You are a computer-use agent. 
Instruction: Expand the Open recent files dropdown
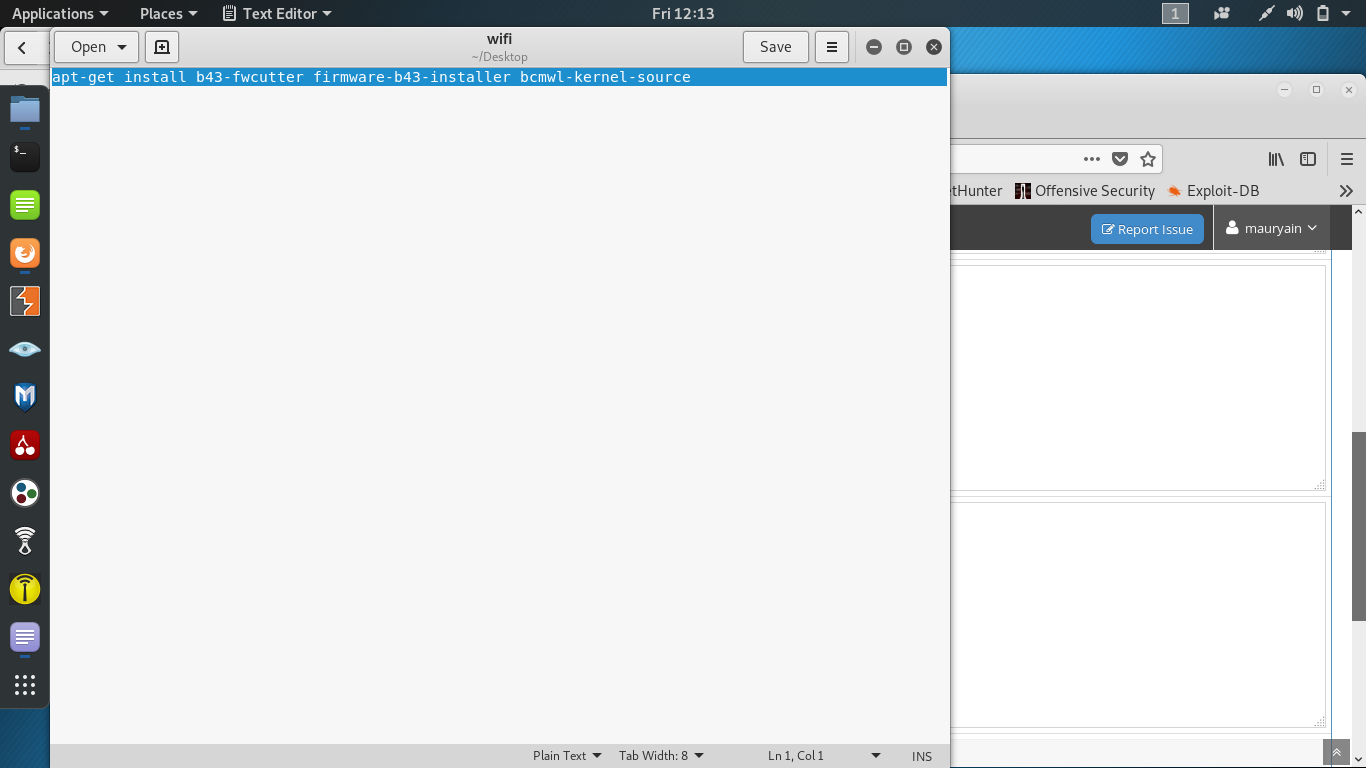122,47
